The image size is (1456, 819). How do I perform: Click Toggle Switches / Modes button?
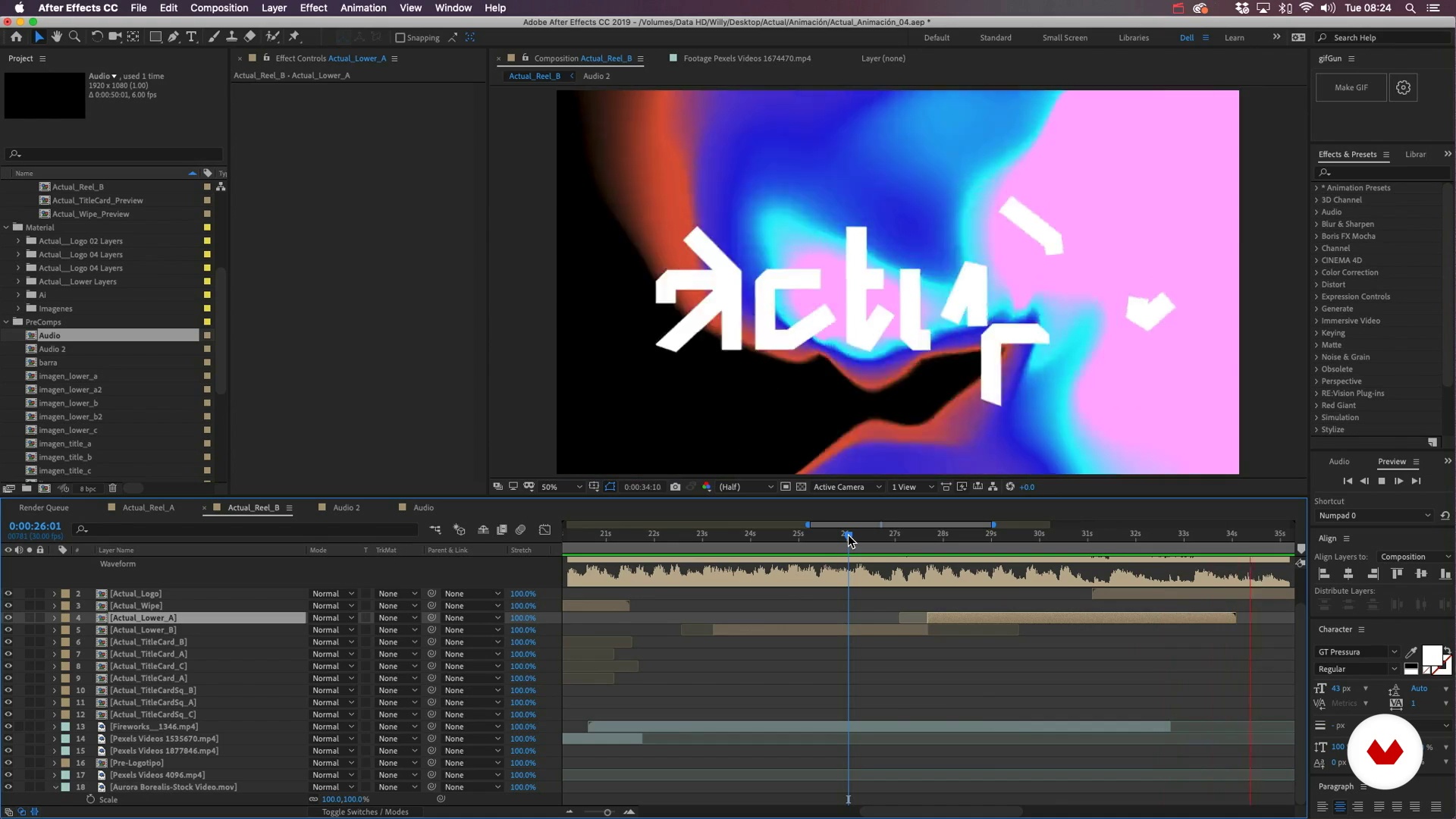point(365,812)
